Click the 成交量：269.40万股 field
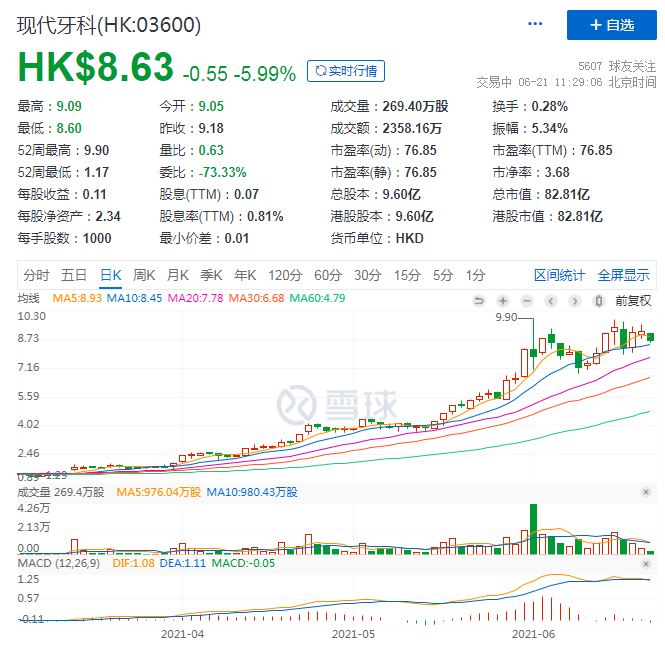 coord(389,106)
